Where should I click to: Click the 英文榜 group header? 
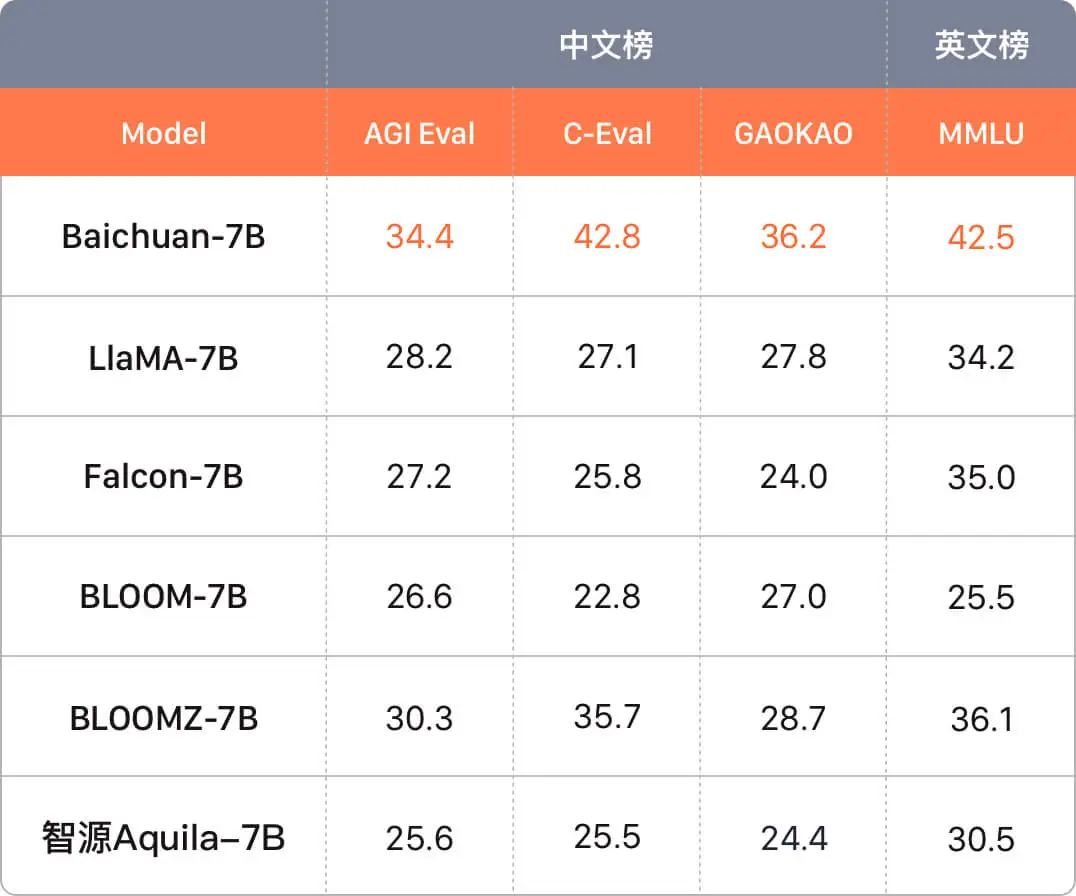(x=981, y=45)
